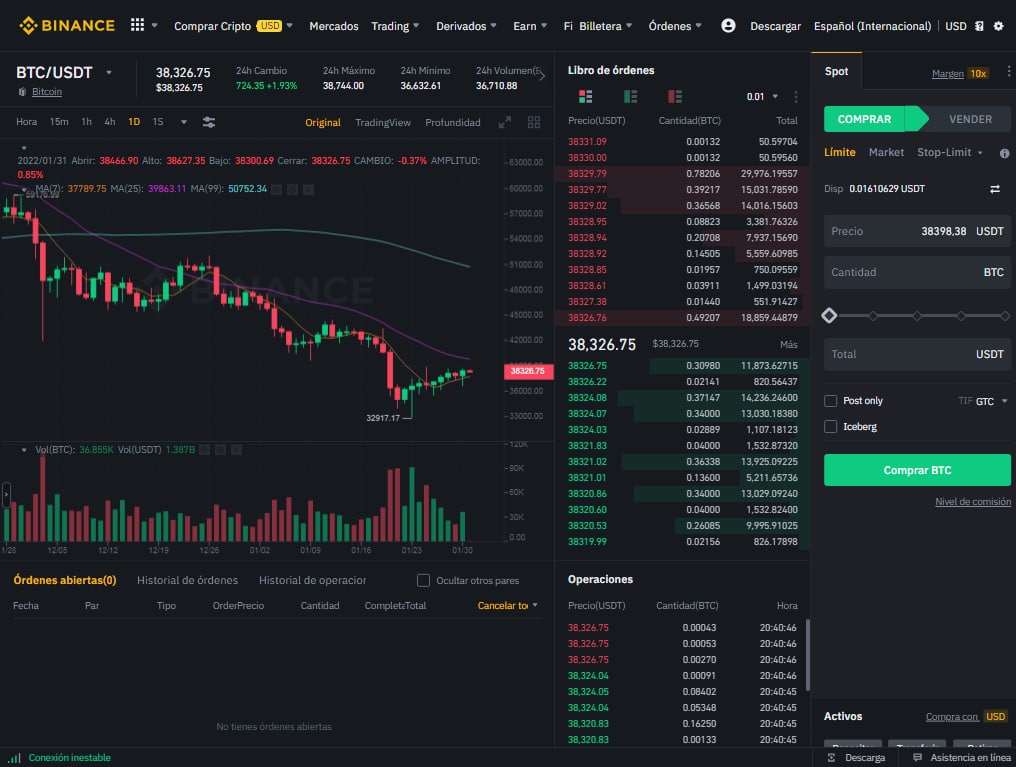Open the Nivel de comisión link
The image size is (1016, 767).
pyautogui.click(x=972, y=501)
